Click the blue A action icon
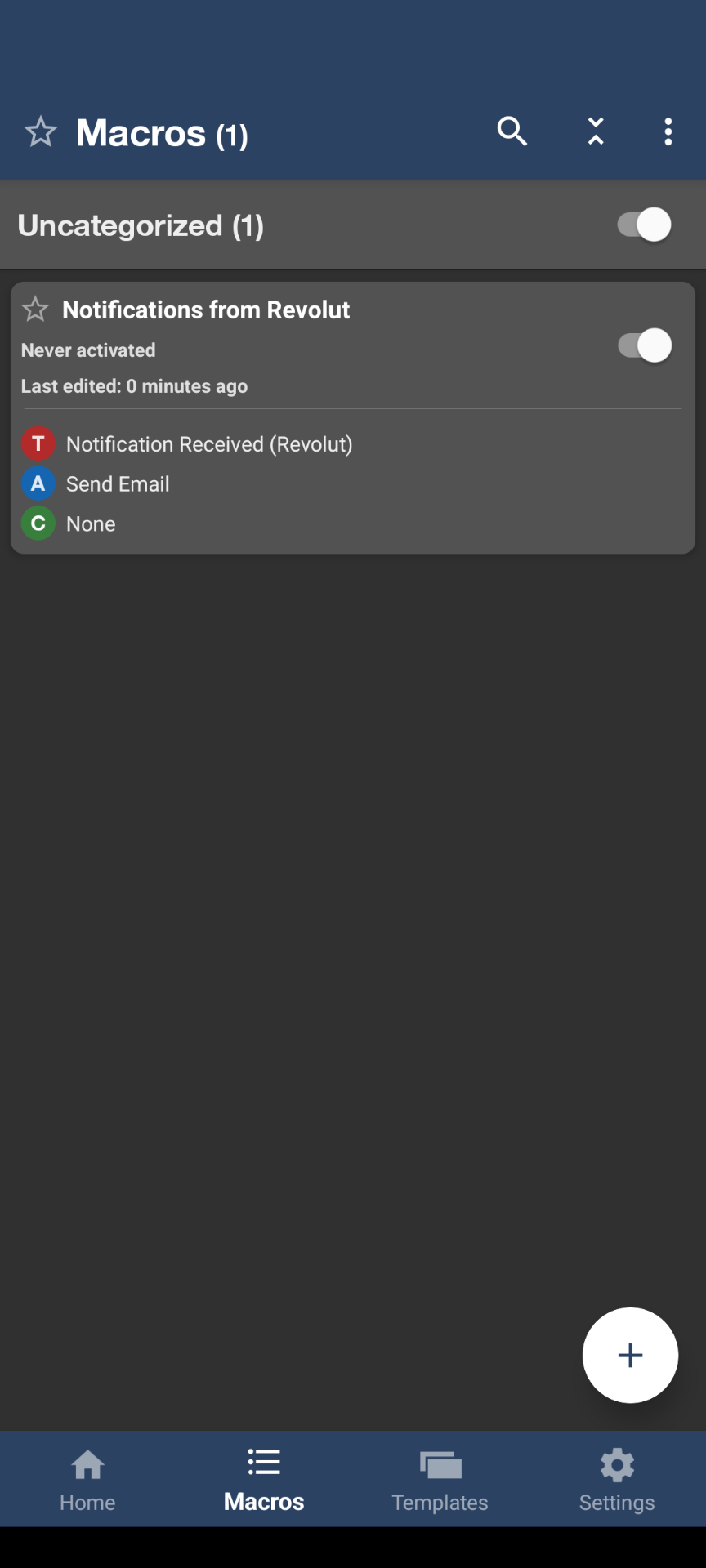Viewport: 706px width, 1568px height. 38,483
